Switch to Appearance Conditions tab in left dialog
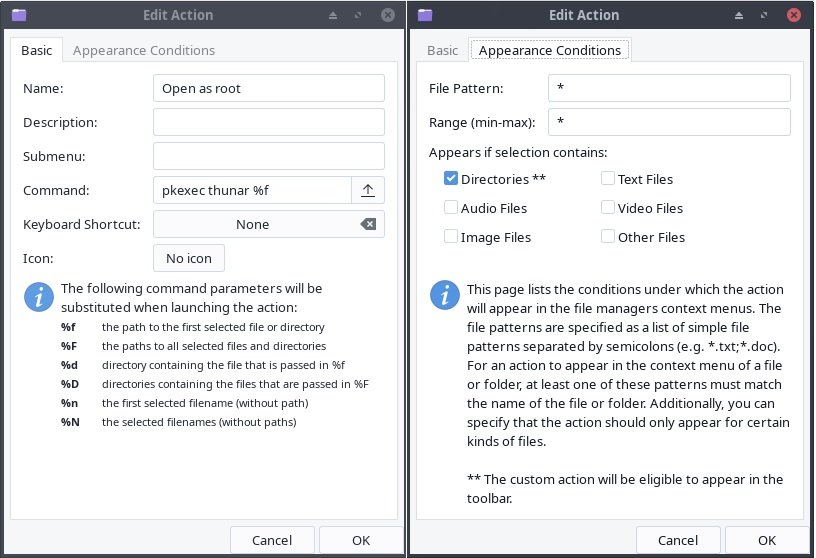Screen dimensions: 816x558 [144, 50]
